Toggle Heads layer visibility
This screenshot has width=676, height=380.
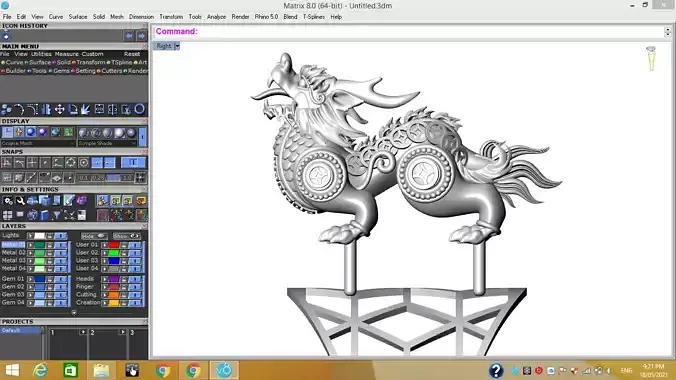coord(135,279)
